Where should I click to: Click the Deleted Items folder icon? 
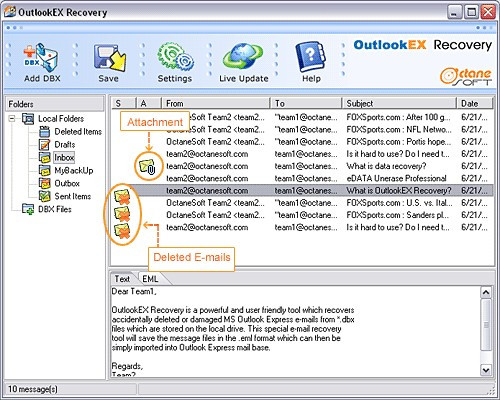tap(44, 132)
